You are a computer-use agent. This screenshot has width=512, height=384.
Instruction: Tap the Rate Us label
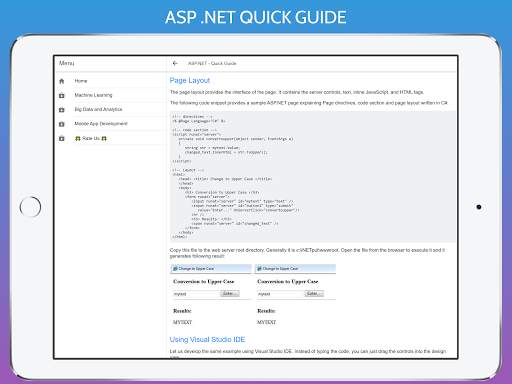(91, 138)
